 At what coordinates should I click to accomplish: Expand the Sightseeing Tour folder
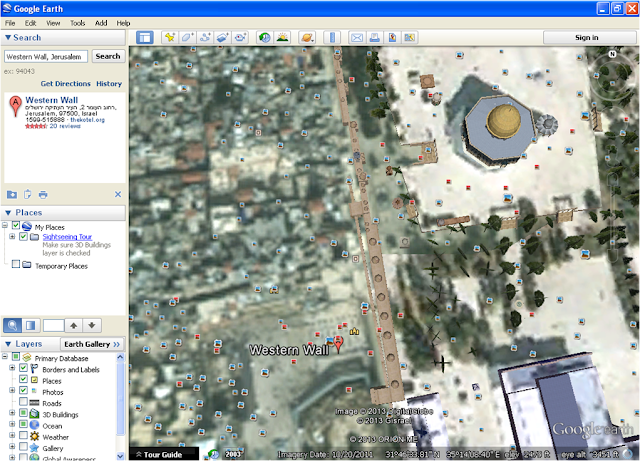point(12,236)
